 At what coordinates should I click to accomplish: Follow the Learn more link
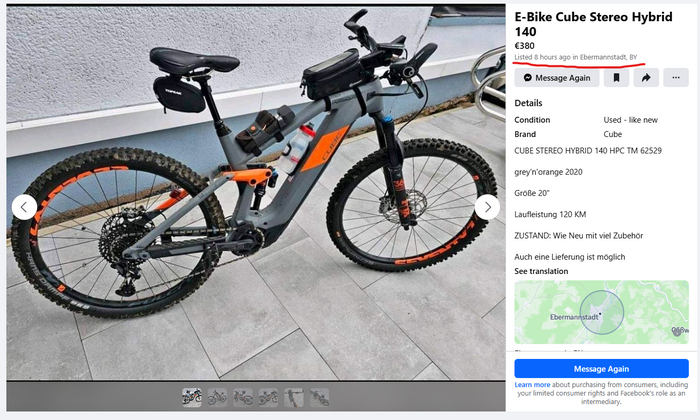(x=532, y=384)
